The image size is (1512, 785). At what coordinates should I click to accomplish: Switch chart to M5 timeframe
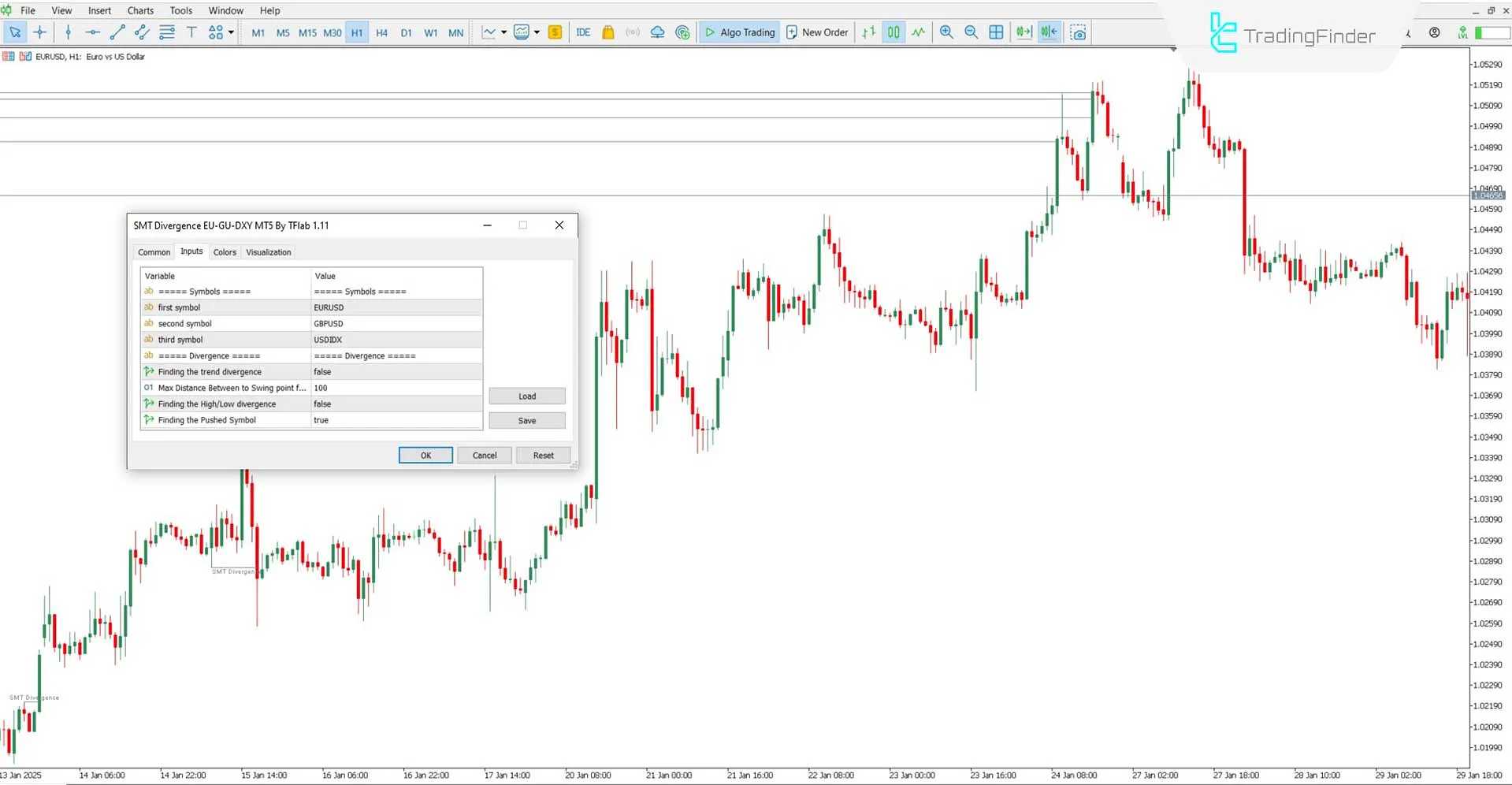pyautogui.click(x=283, y=32)
